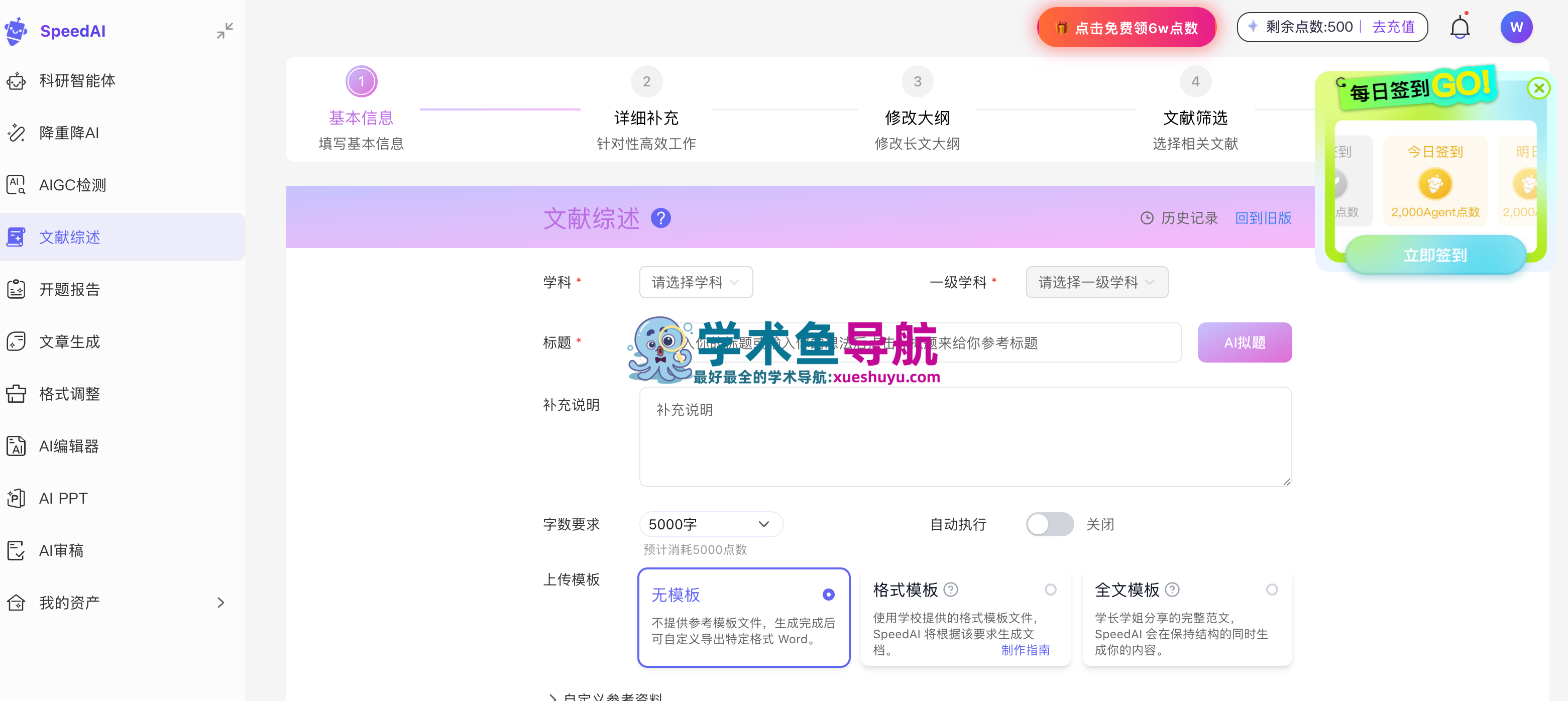Open the 请选择学科 dropdown
1568x701 pixels.
[696, 282]
